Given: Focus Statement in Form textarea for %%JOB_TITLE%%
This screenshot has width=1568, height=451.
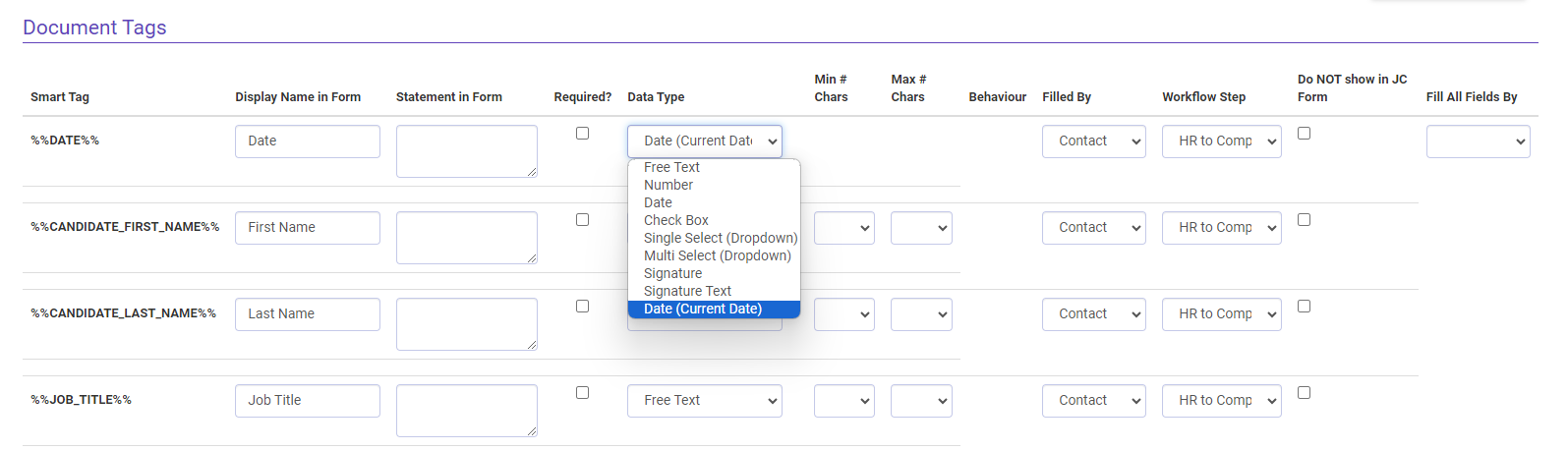Looking at the screenshot, I should click(x=467, y=411).
